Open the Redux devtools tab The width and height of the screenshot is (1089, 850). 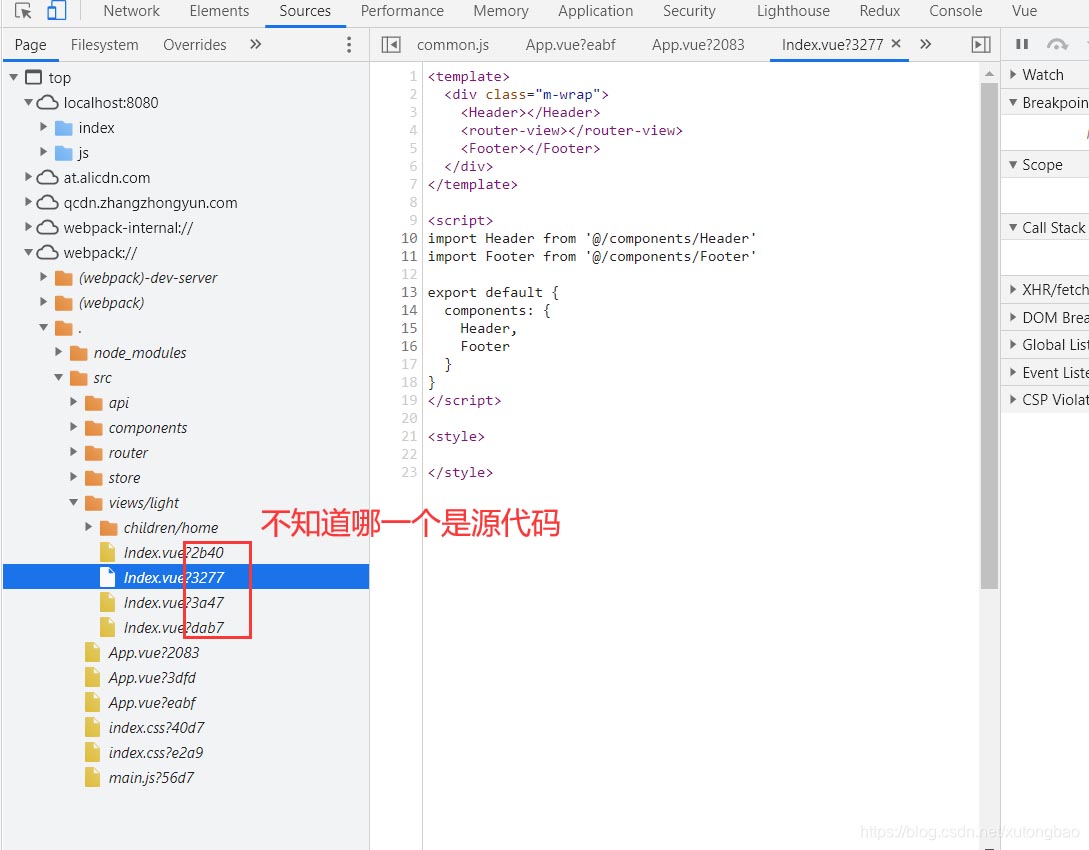[879, 11]
